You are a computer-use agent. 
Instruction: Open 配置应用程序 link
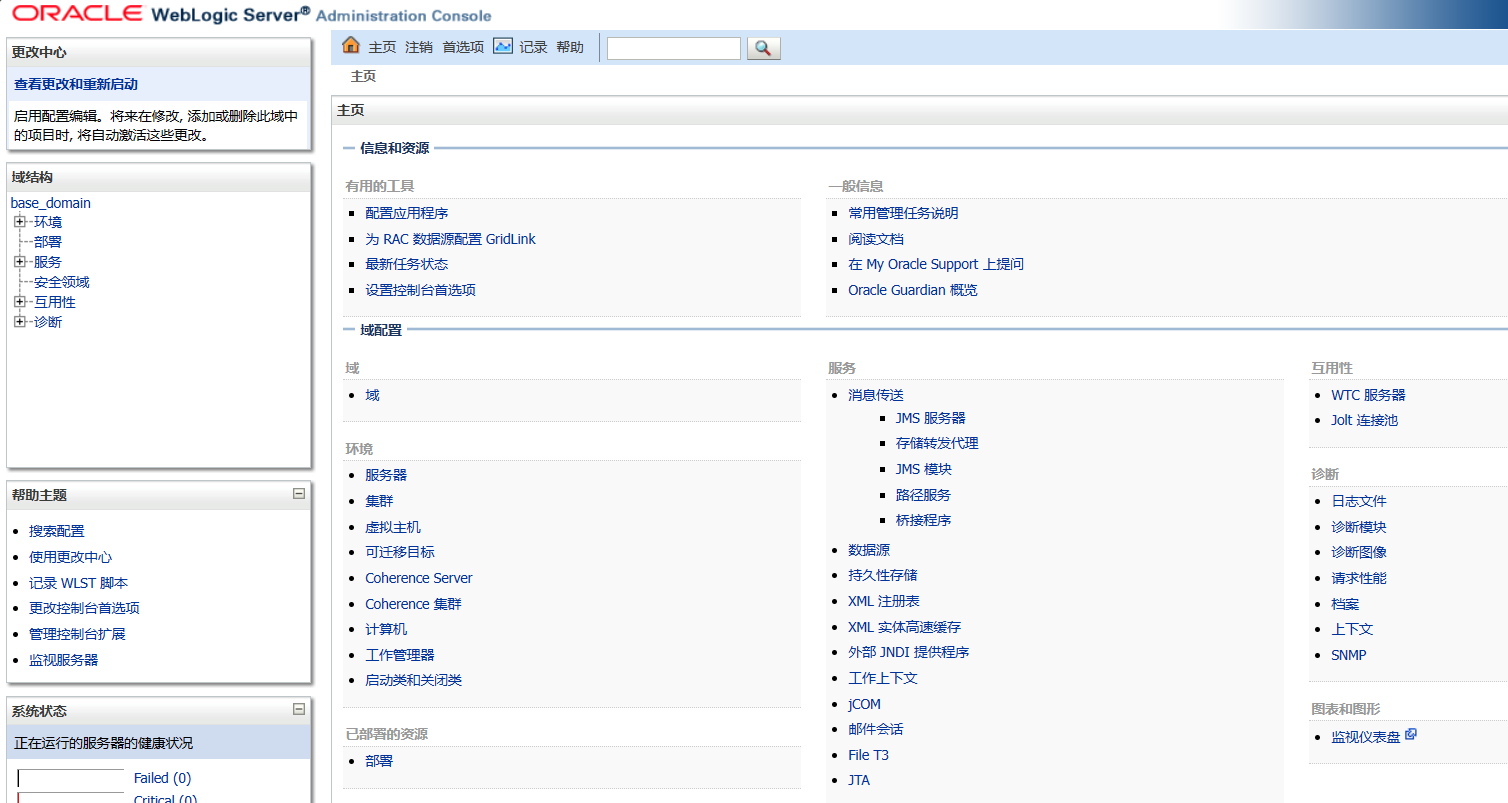coord(407,213)
